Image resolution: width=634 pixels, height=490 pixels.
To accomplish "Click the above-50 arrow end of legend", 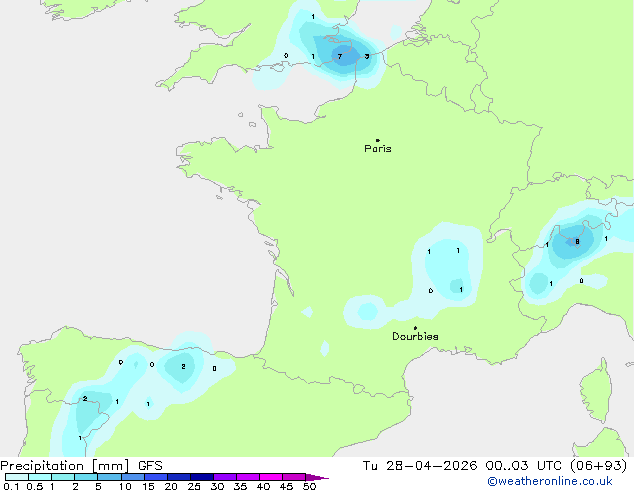I will [317, 477].
